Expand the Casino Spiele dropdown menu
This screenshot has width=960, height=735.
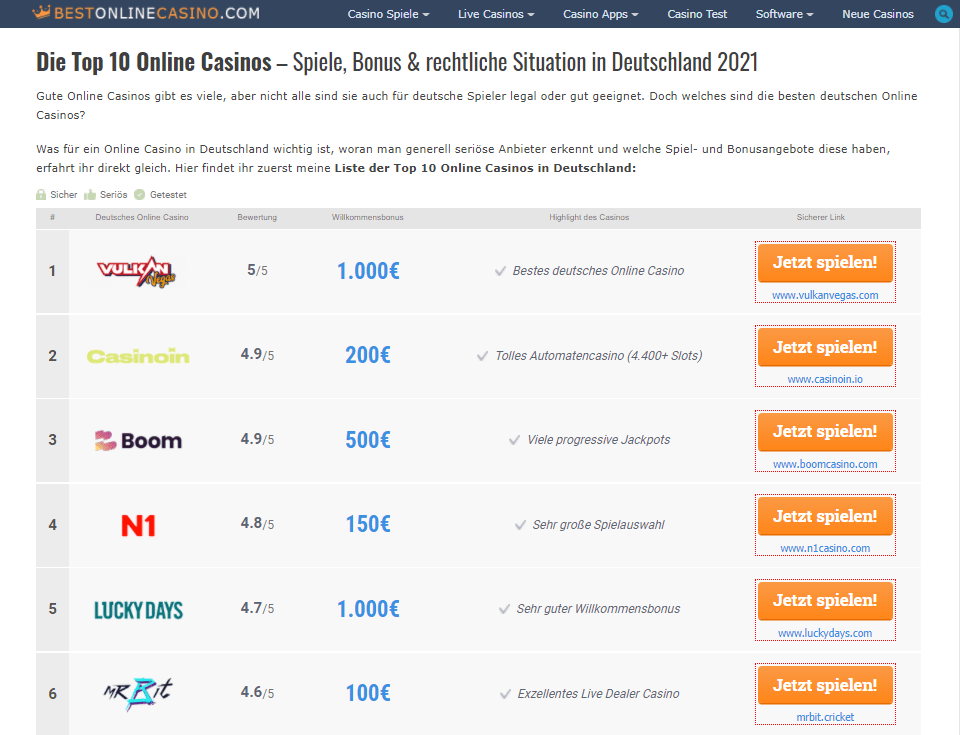[x=388, y=14]
